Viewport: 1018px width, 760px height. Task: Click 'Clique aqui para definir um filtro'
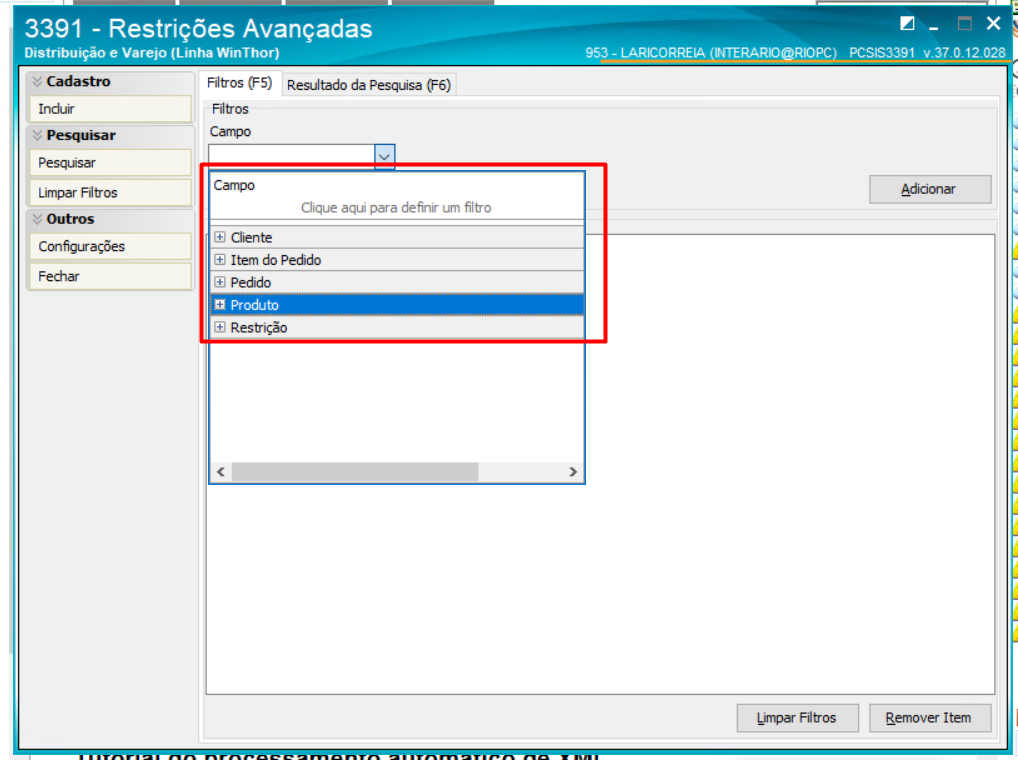[x=396, y=208]
